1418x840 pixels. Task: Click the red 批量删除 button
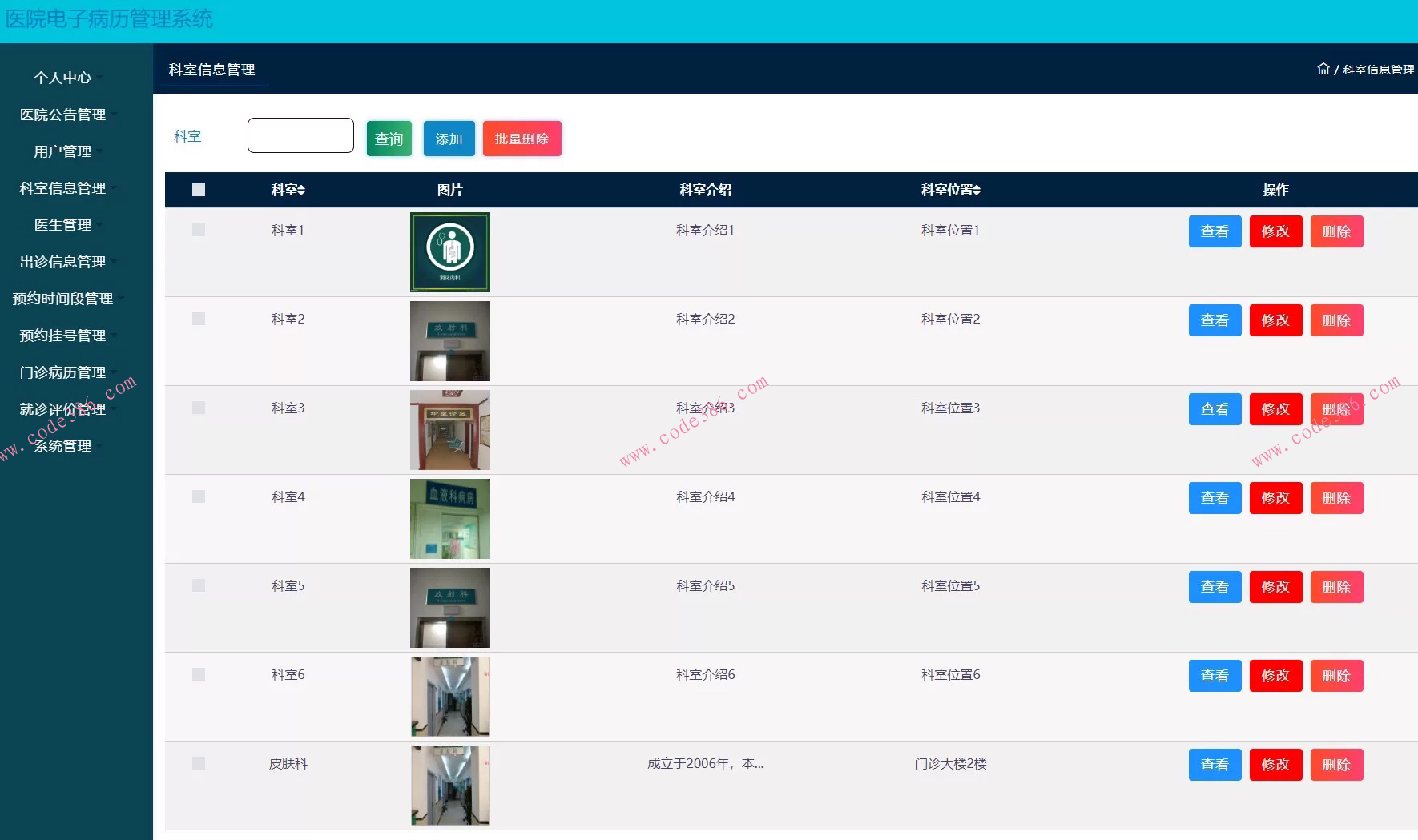[x=522, y=139]
